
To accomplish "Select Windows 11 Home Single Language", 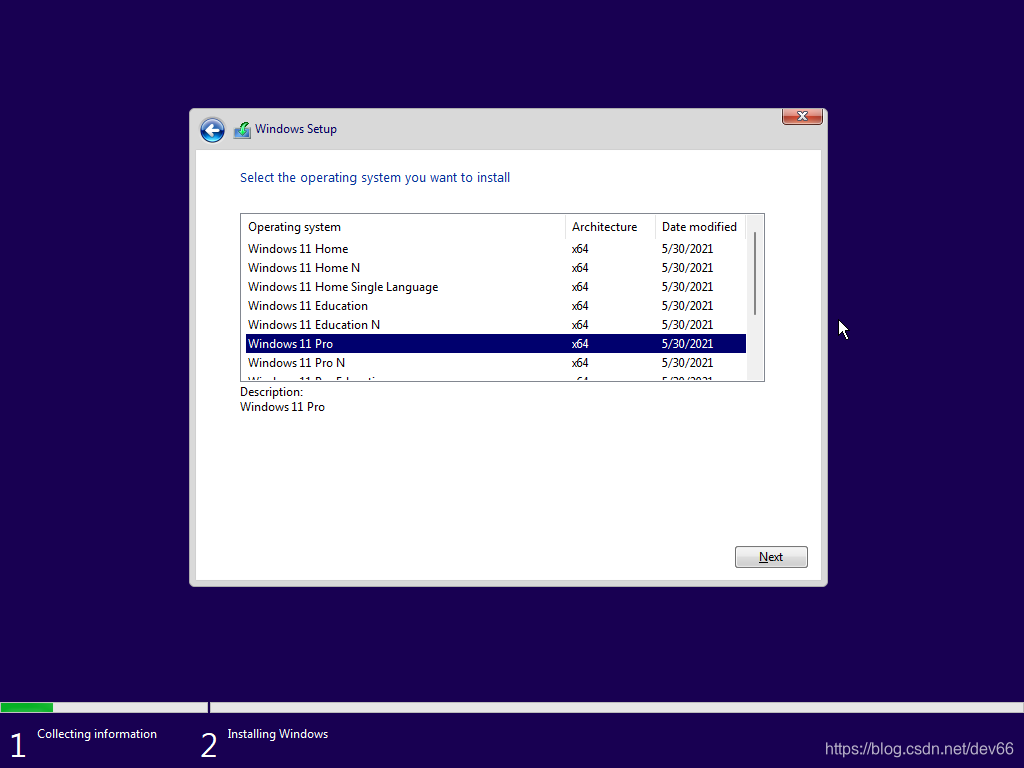I will pos(496,287).
